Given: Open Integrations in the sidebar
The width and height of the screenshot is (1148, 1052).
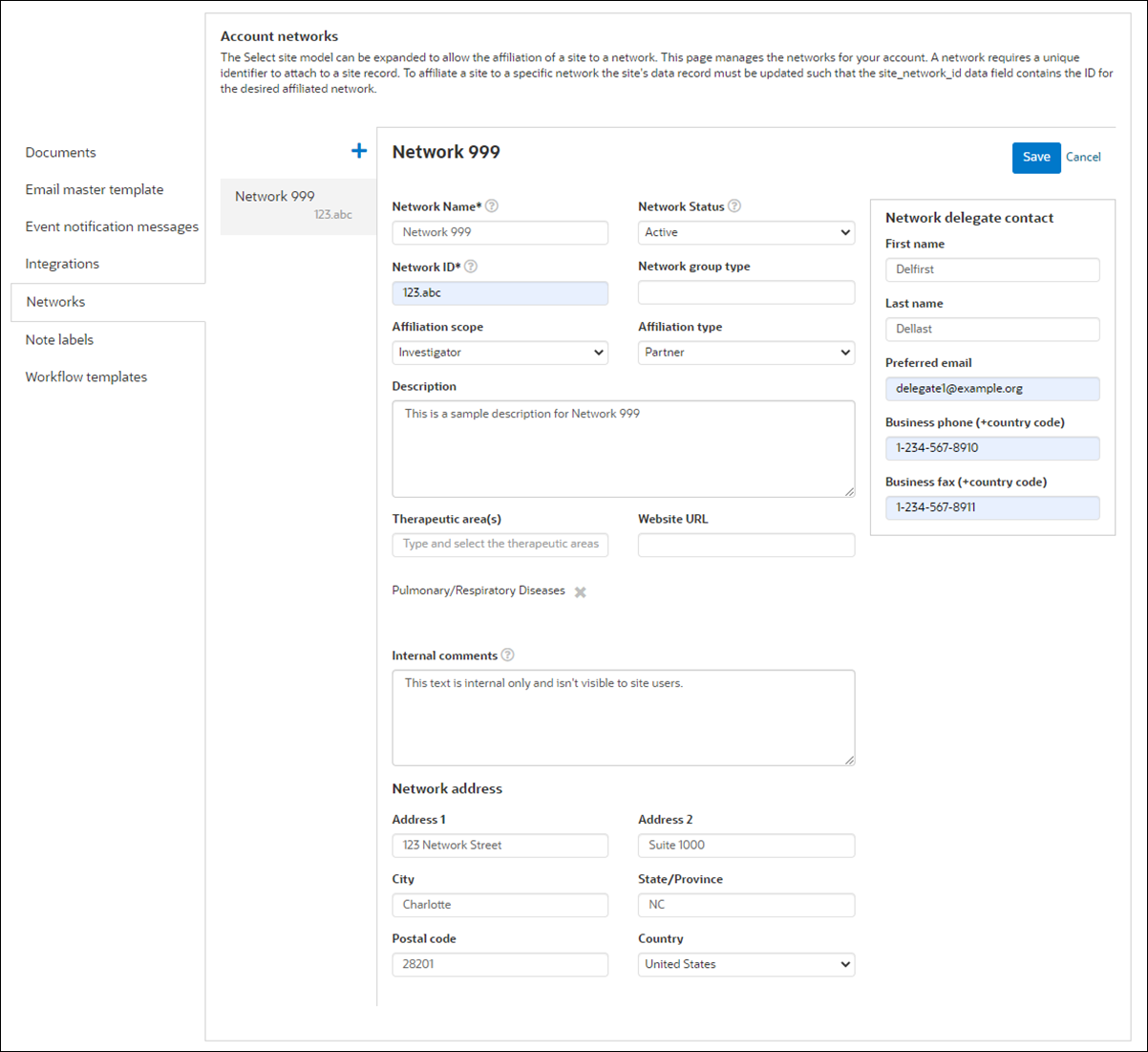Looking at the screenshot, I should (x=62, y=264).
